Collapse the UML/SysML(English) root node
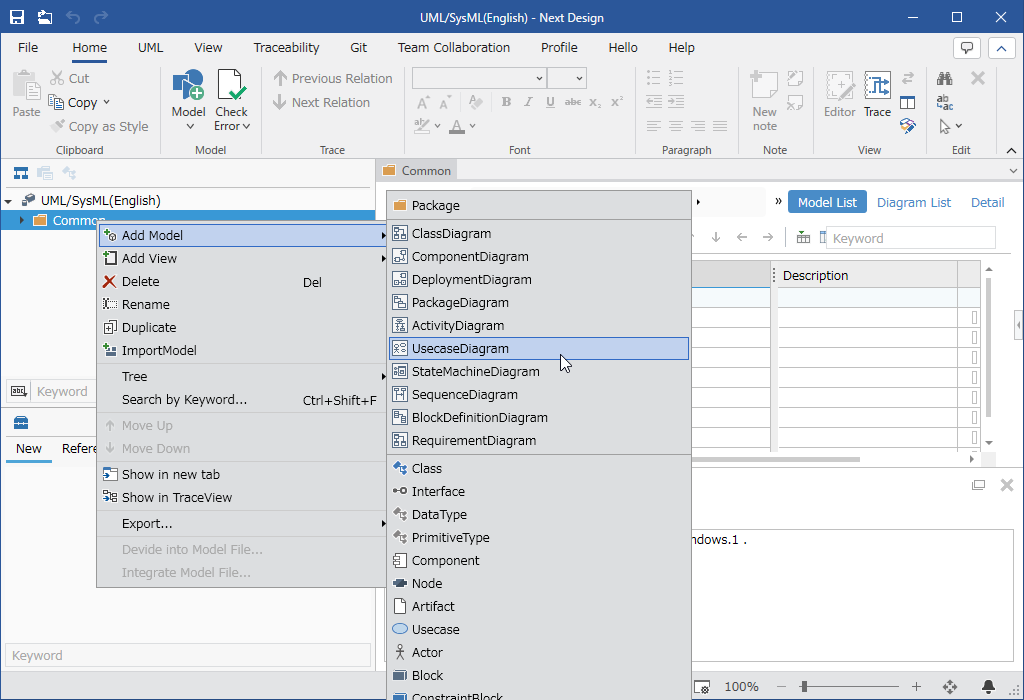 (x=8, y=201)
